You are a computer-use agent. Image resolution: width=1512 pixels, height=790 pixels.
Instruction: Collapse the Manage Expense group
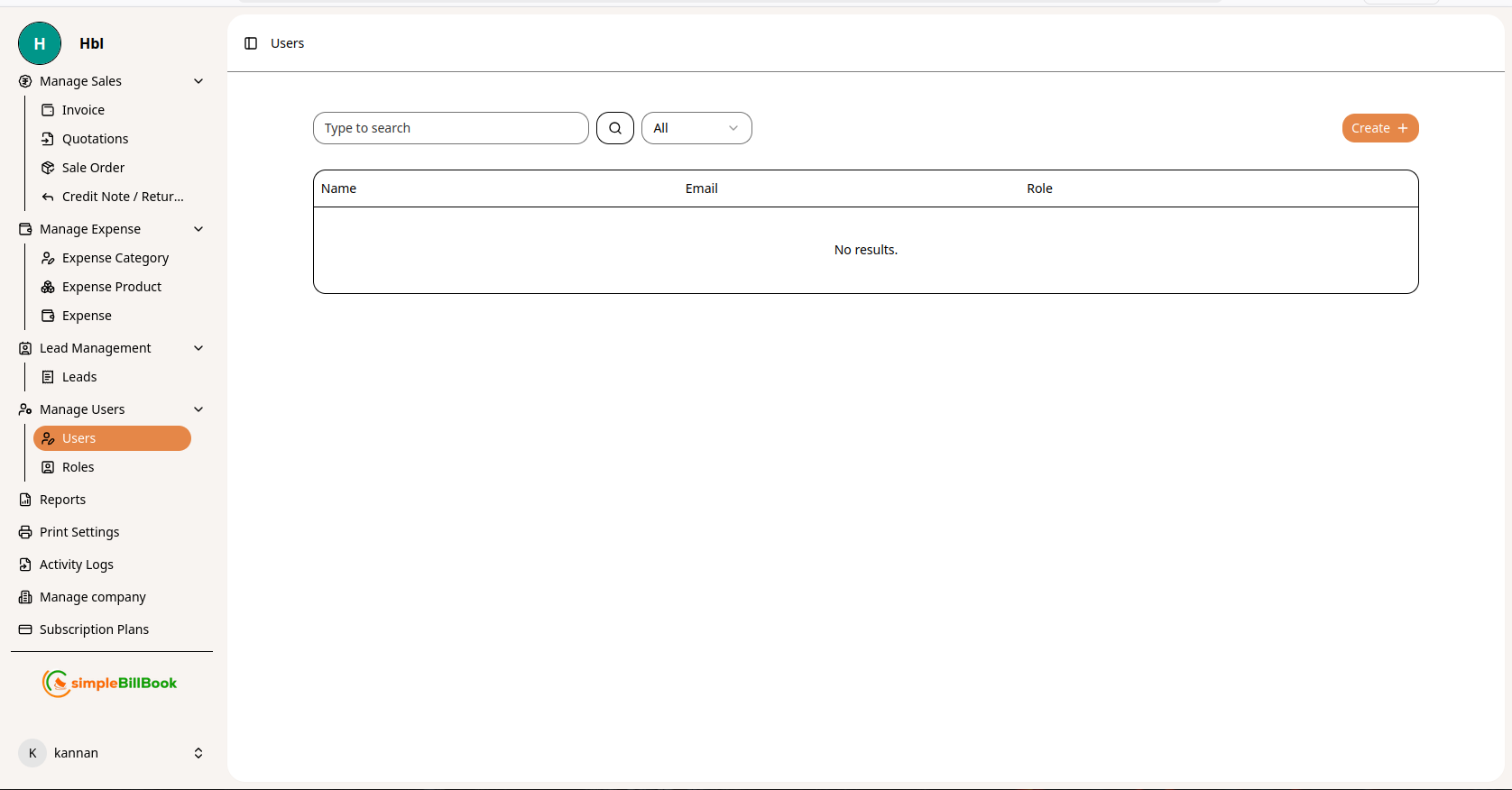(x=198, y=229)
